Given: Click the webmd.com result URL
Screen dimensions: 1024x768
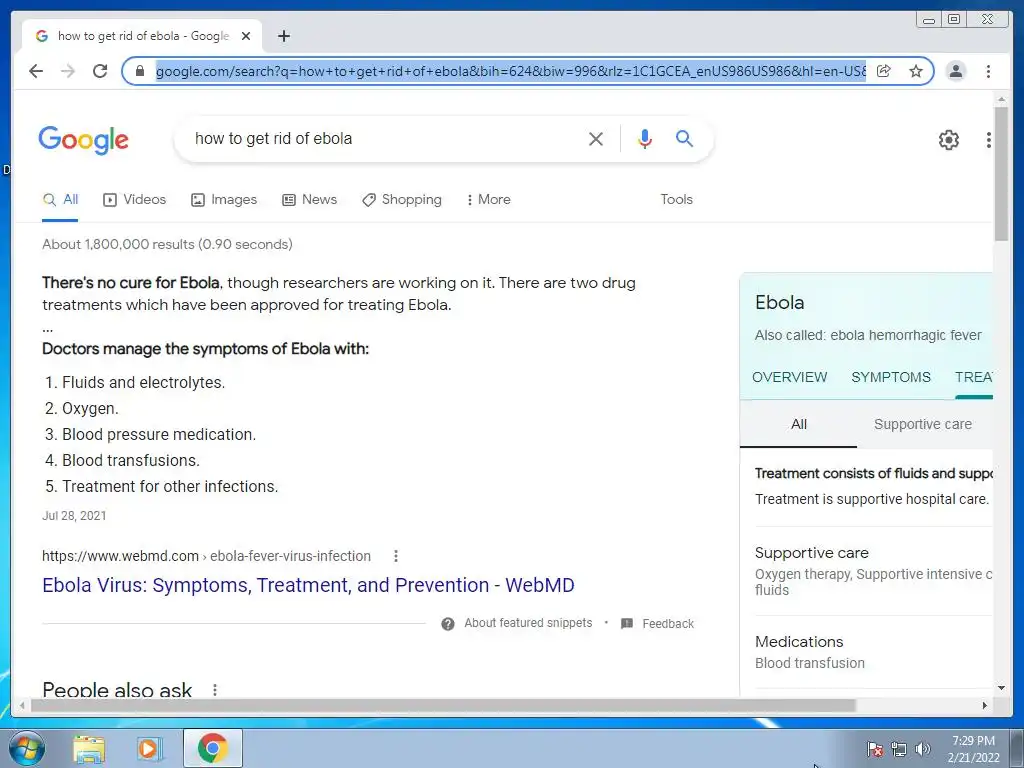Looking at the screenshot, I should (x=206, y=556).
